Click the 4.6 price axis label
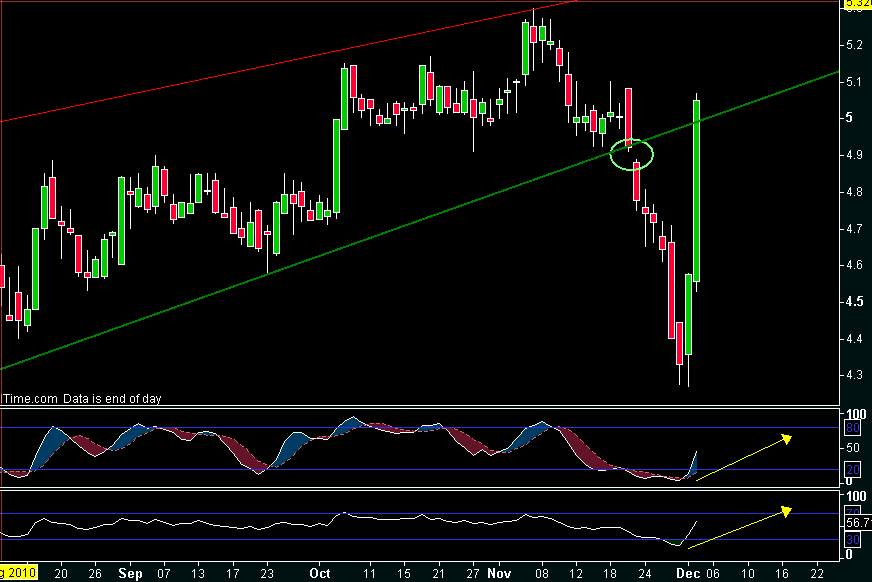This screenshot has width=872, height=582. click(854, 265)
